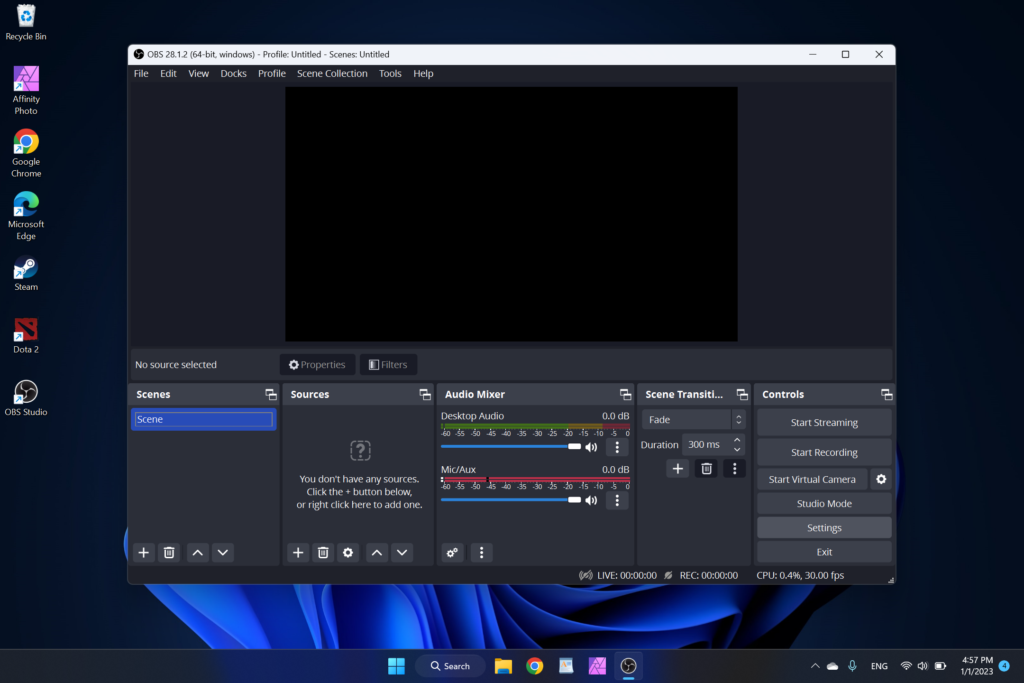Open the Scene Collection menu
Image resolution: width=1024 pixels, height=683 pixels.
coord(332,74)
